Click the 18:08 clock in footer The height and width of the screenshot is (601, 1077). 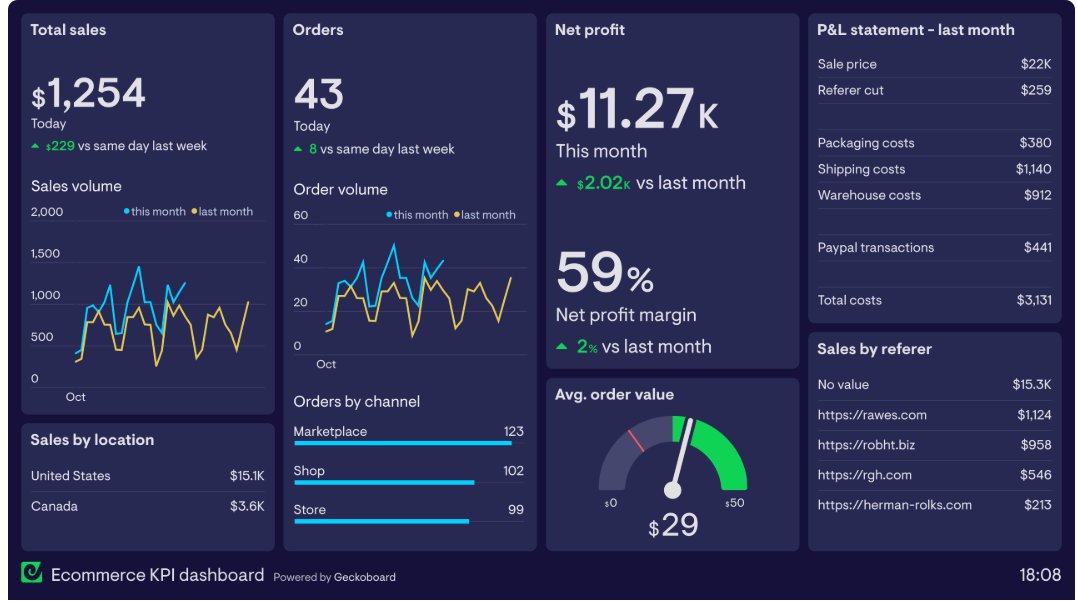[x=1039, y=575]
